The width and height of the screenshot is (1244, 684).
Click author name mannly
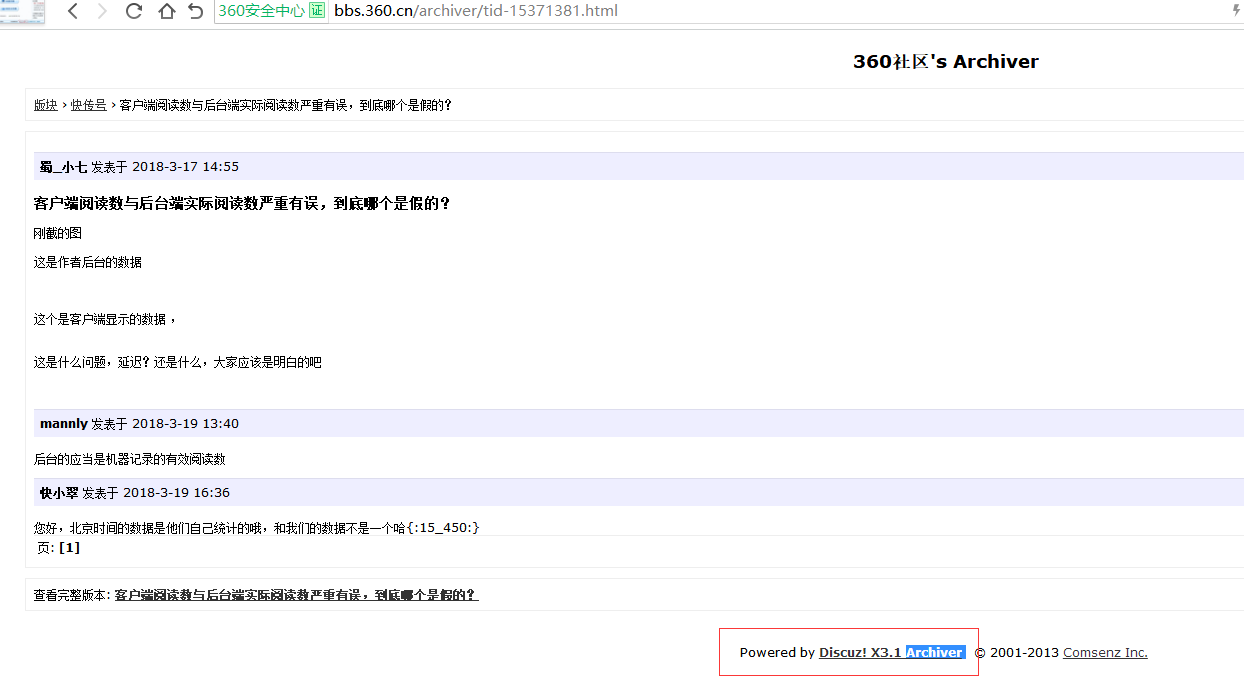[x=64, y=424]
